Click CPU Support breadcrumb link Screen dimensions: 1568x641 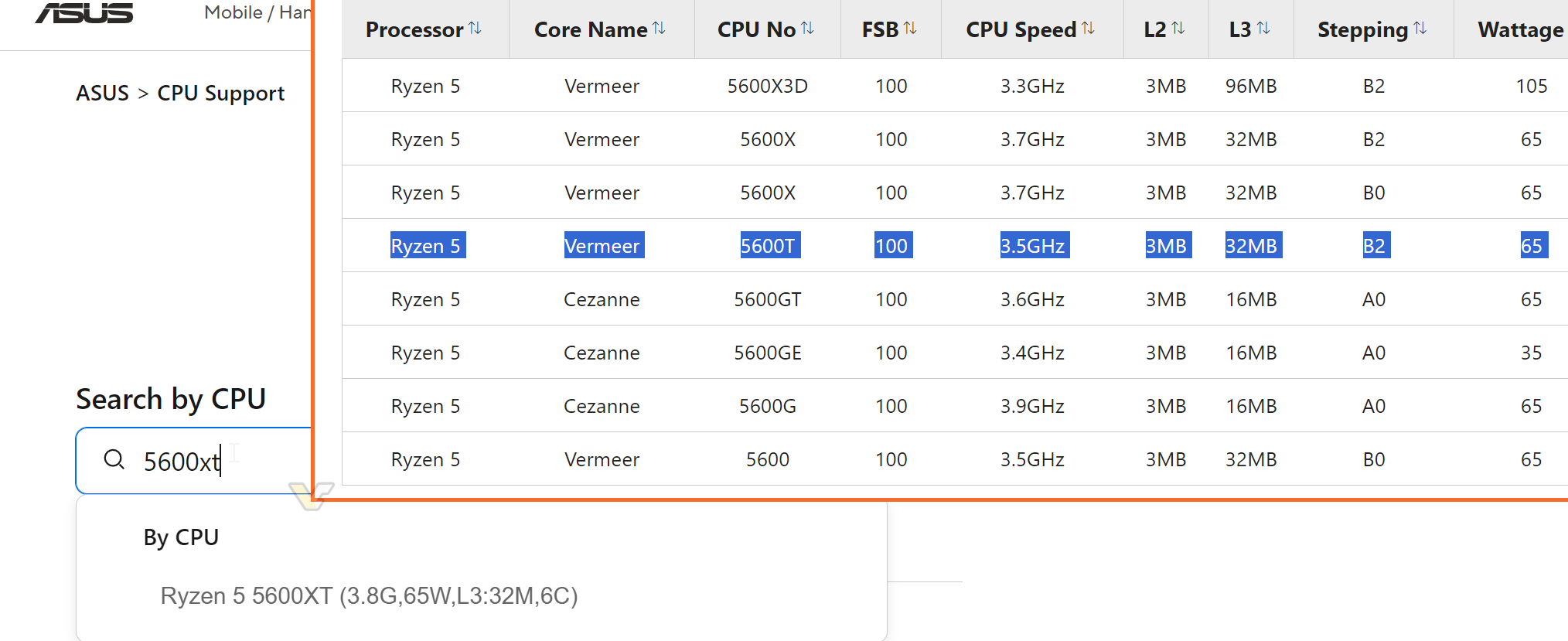pyautogui.click(x=220, y=93)
